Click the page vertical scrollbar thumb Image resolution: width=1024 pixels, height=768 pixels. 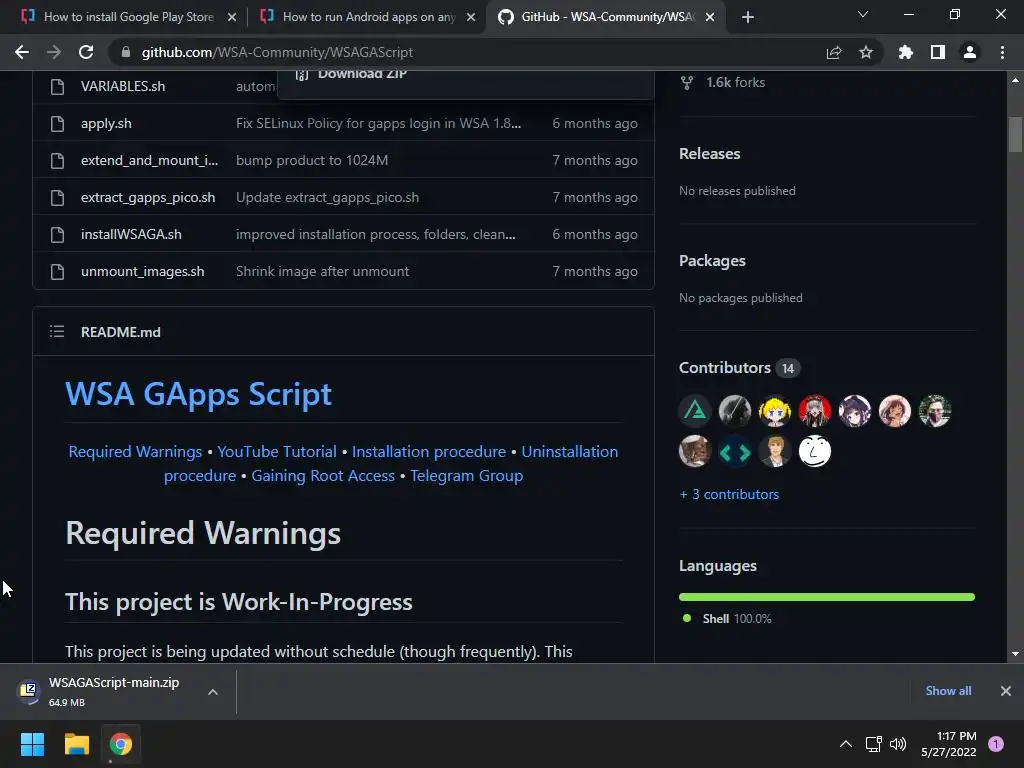[1015, 134]
